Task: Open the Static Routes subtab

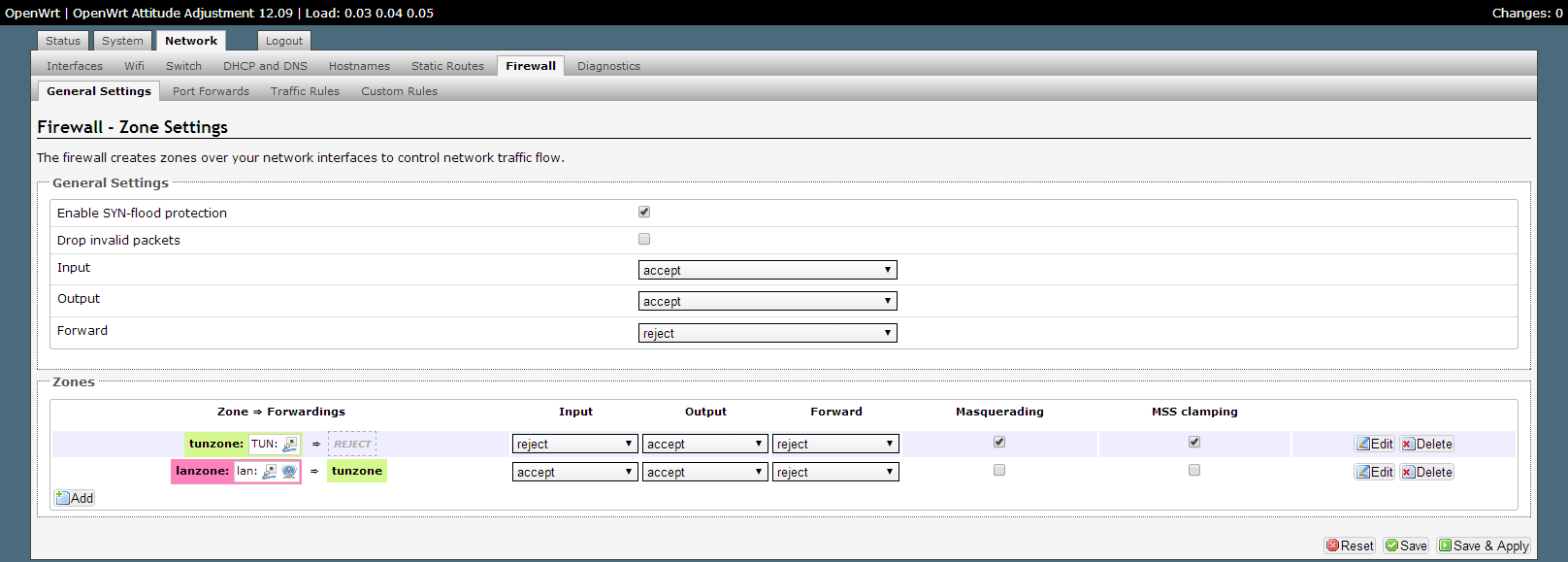Action: tap(447, 66)
